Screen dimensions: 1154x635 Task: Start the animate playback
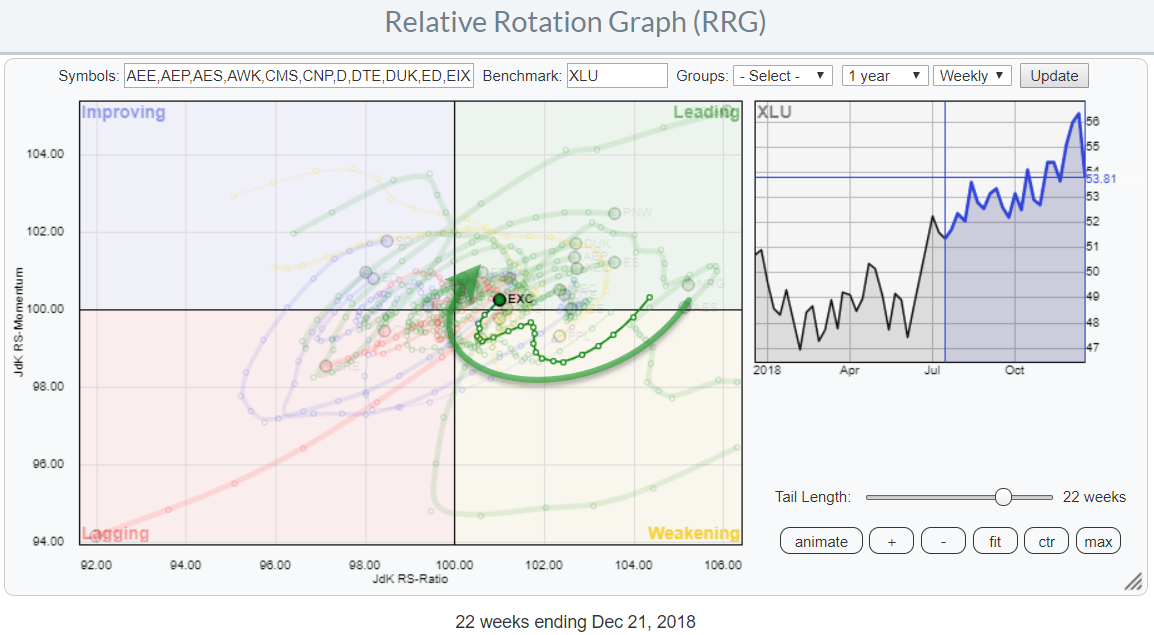[821, 542]
